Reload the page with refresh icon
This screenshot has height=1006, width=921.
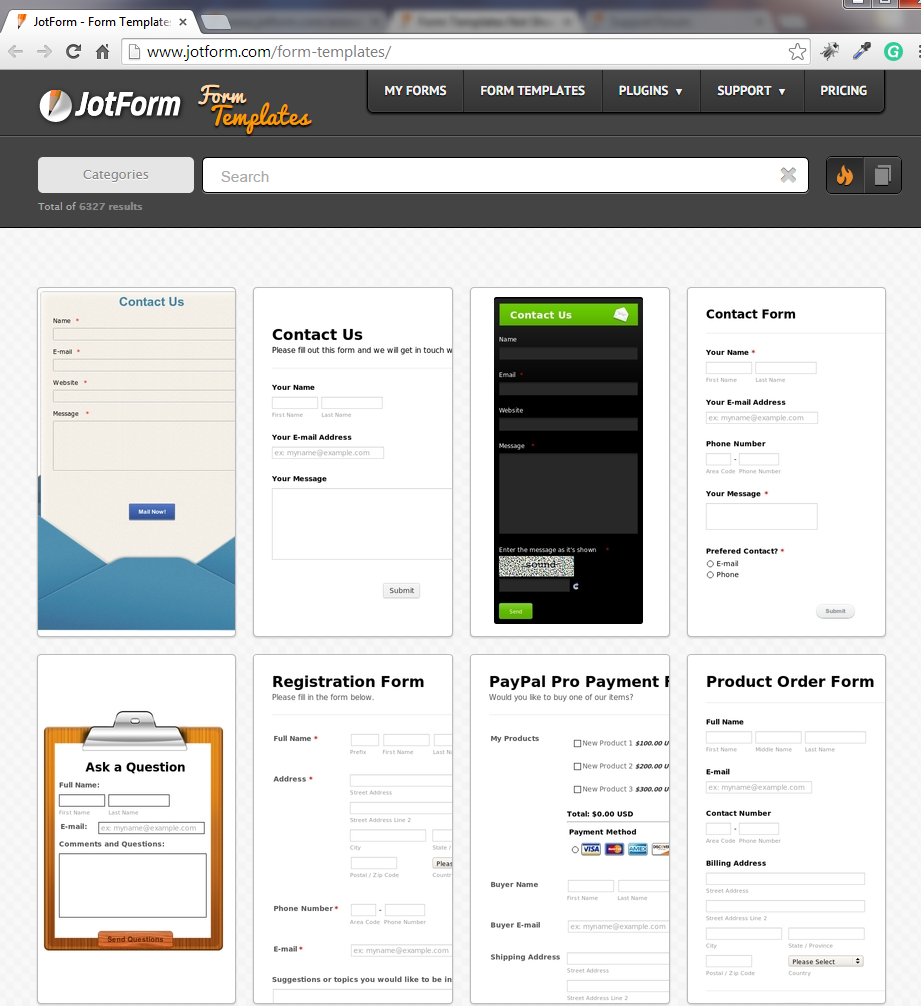74,51
